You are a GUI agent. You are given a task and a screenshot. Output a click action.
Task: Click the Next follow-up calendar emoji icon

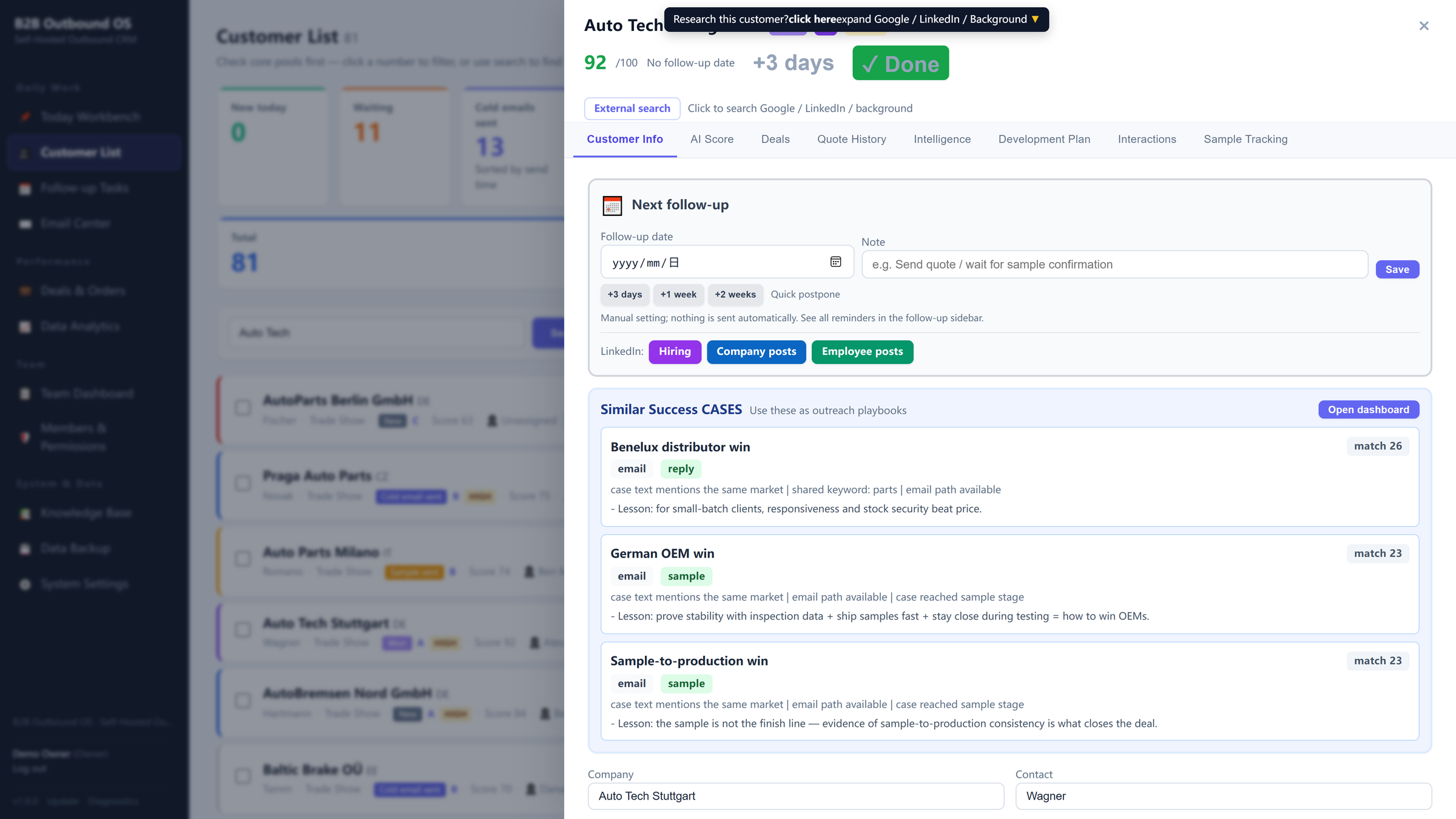click(612, 206)
